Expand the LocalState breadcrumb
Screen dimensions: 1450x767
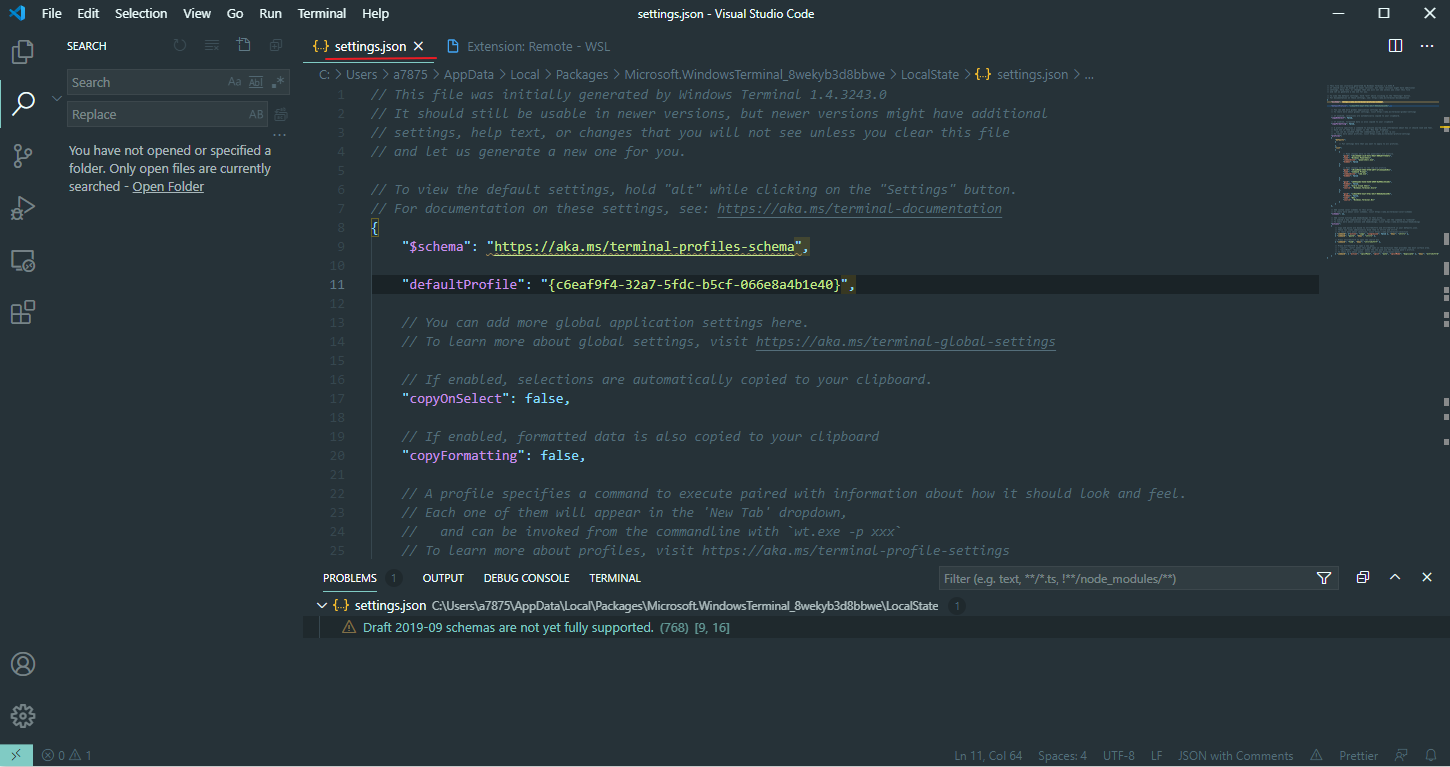pos(930,74)
